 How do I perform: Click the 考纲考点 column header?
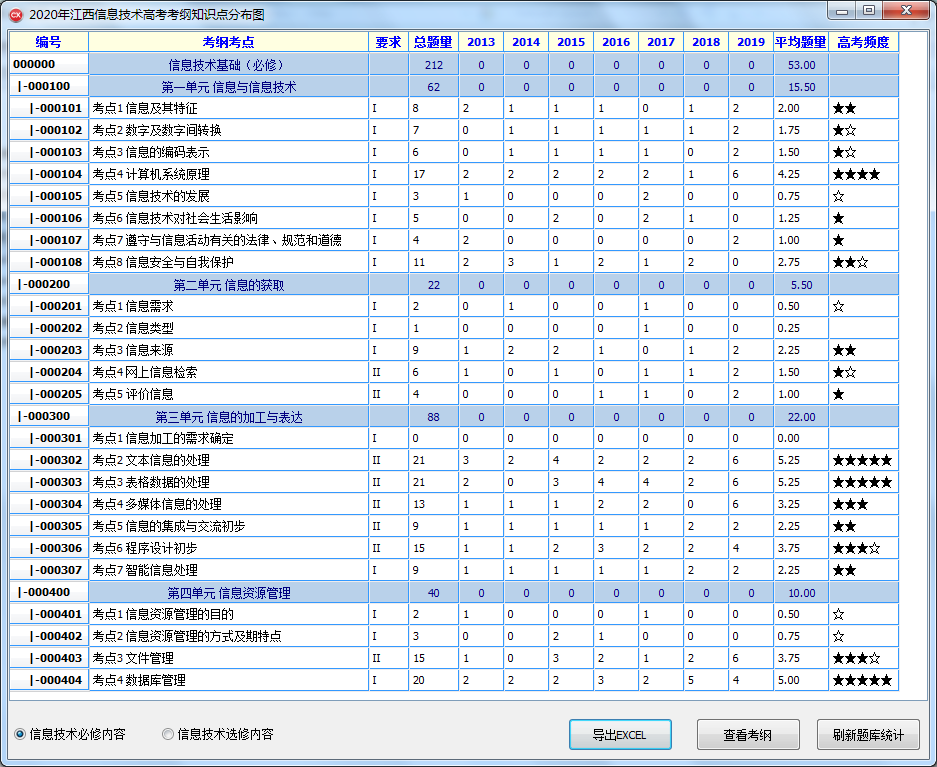[228, 42]
